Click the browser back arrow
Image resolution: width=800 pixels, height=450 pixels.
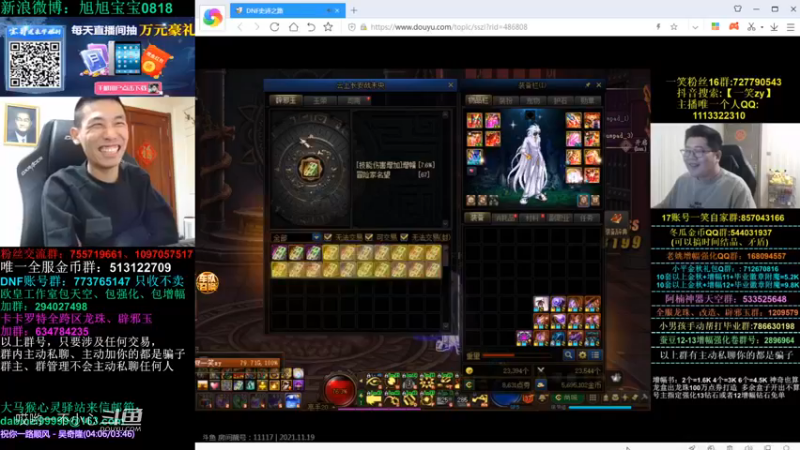[x=240, y=27]
